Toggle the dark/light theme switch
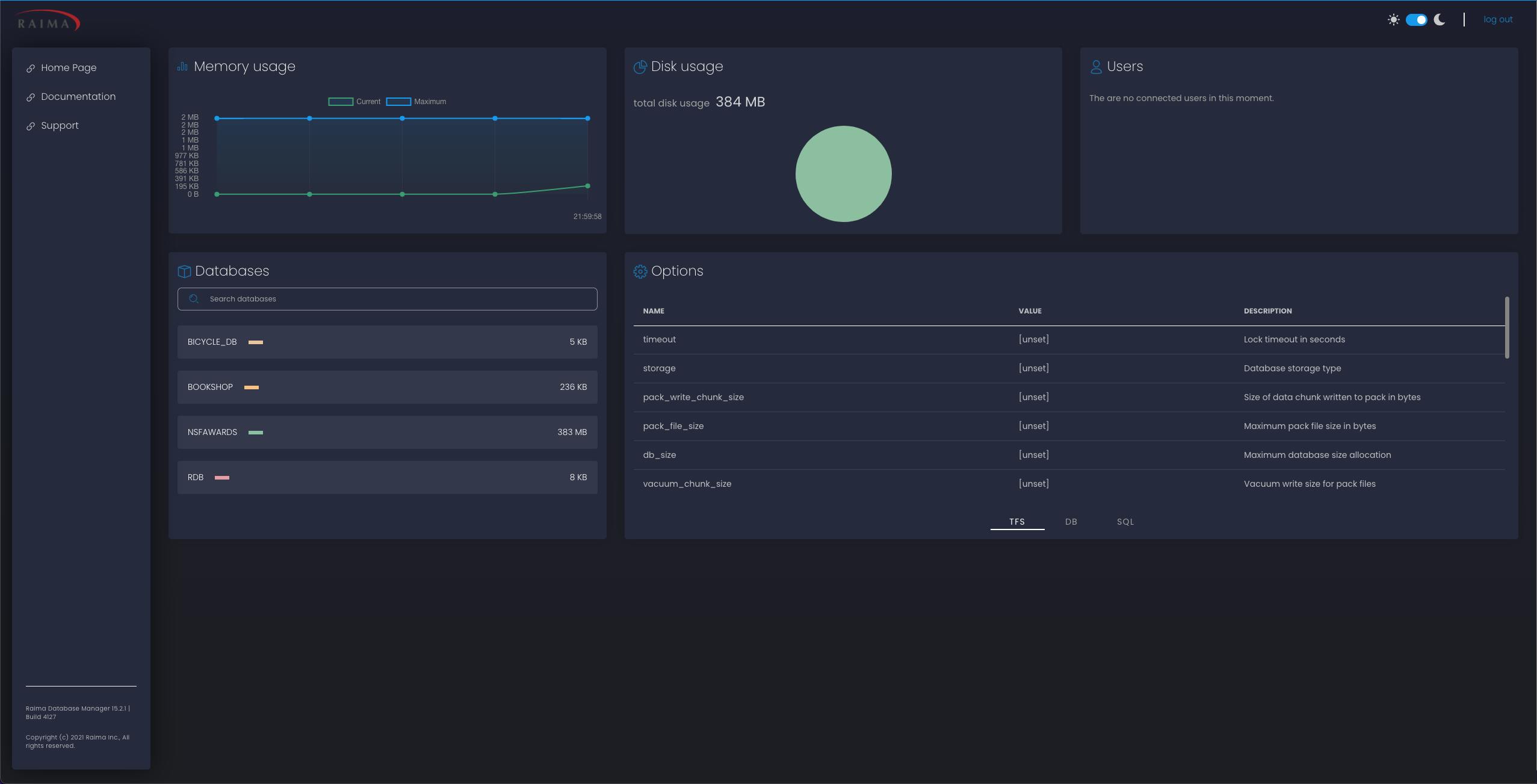 click(x=1416, y=20)
